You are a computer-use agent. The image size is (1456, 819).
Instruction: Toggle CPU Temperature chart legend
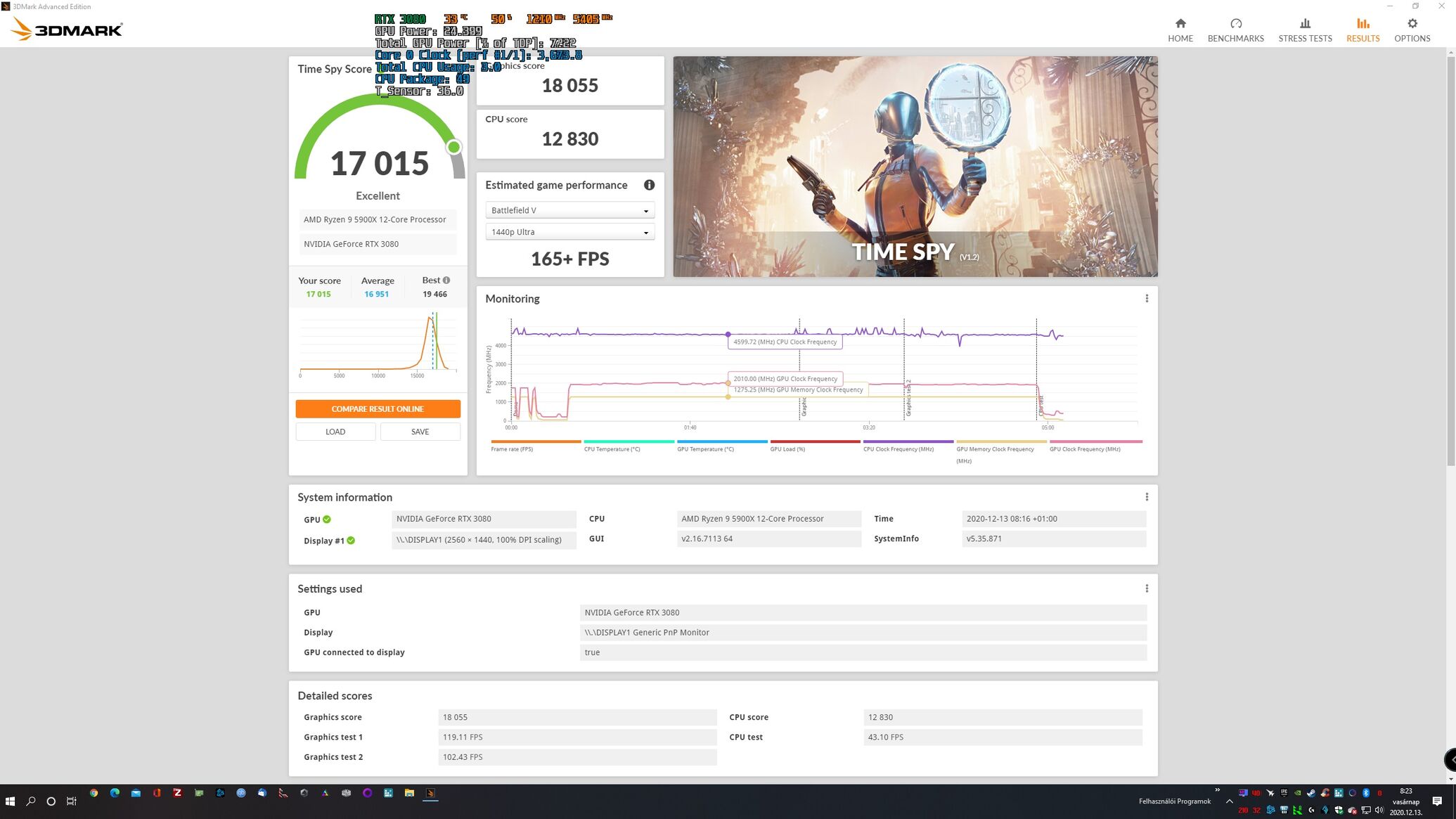612,449
